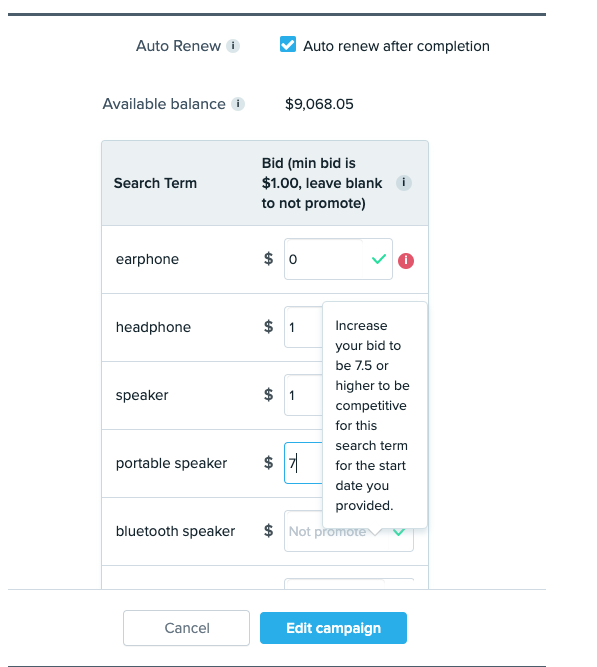Click the Search Term column header

pyautogui.click(x=155, y=183)
